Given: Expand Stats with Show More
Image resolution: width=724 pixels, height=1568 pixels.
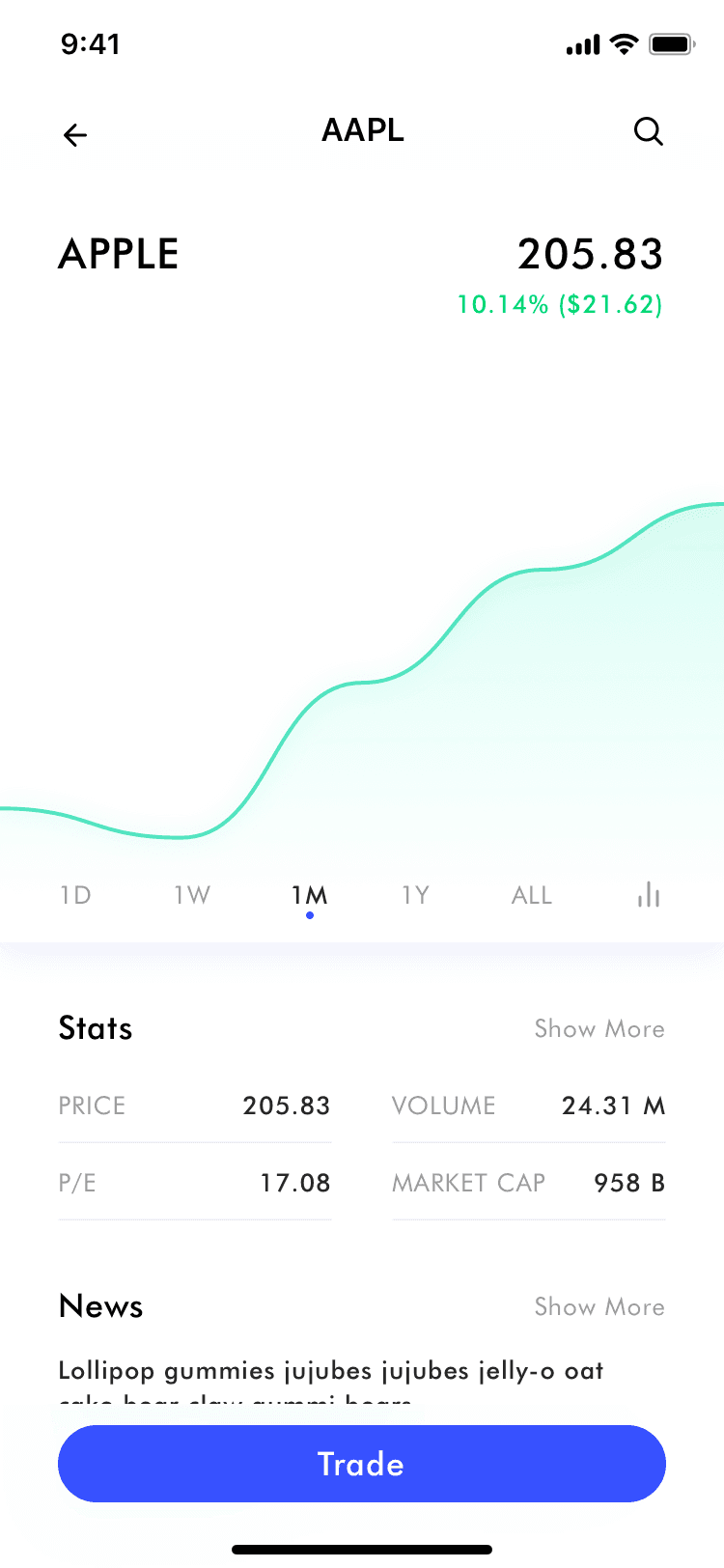Looking at the screenshot, I should pos(599,1028).
